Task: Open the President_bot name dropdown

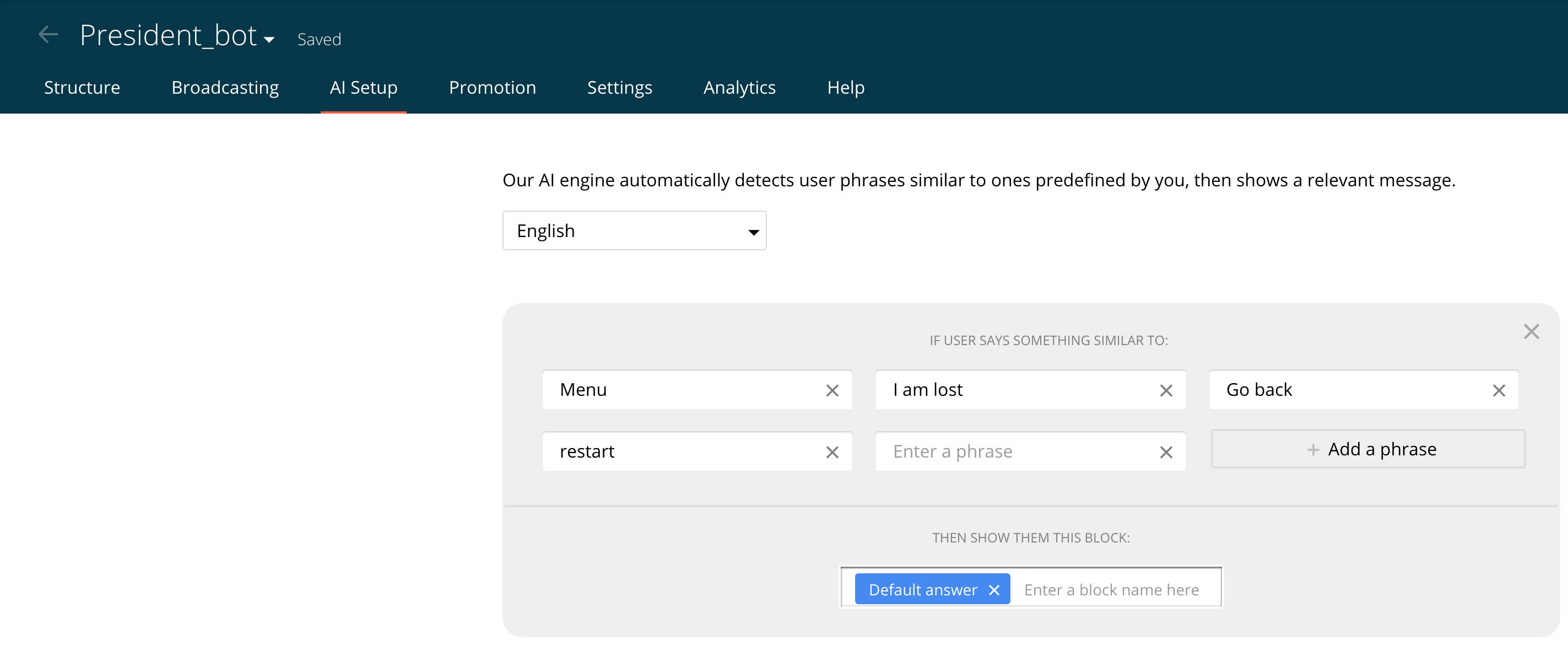Action: tap(268, 40)
